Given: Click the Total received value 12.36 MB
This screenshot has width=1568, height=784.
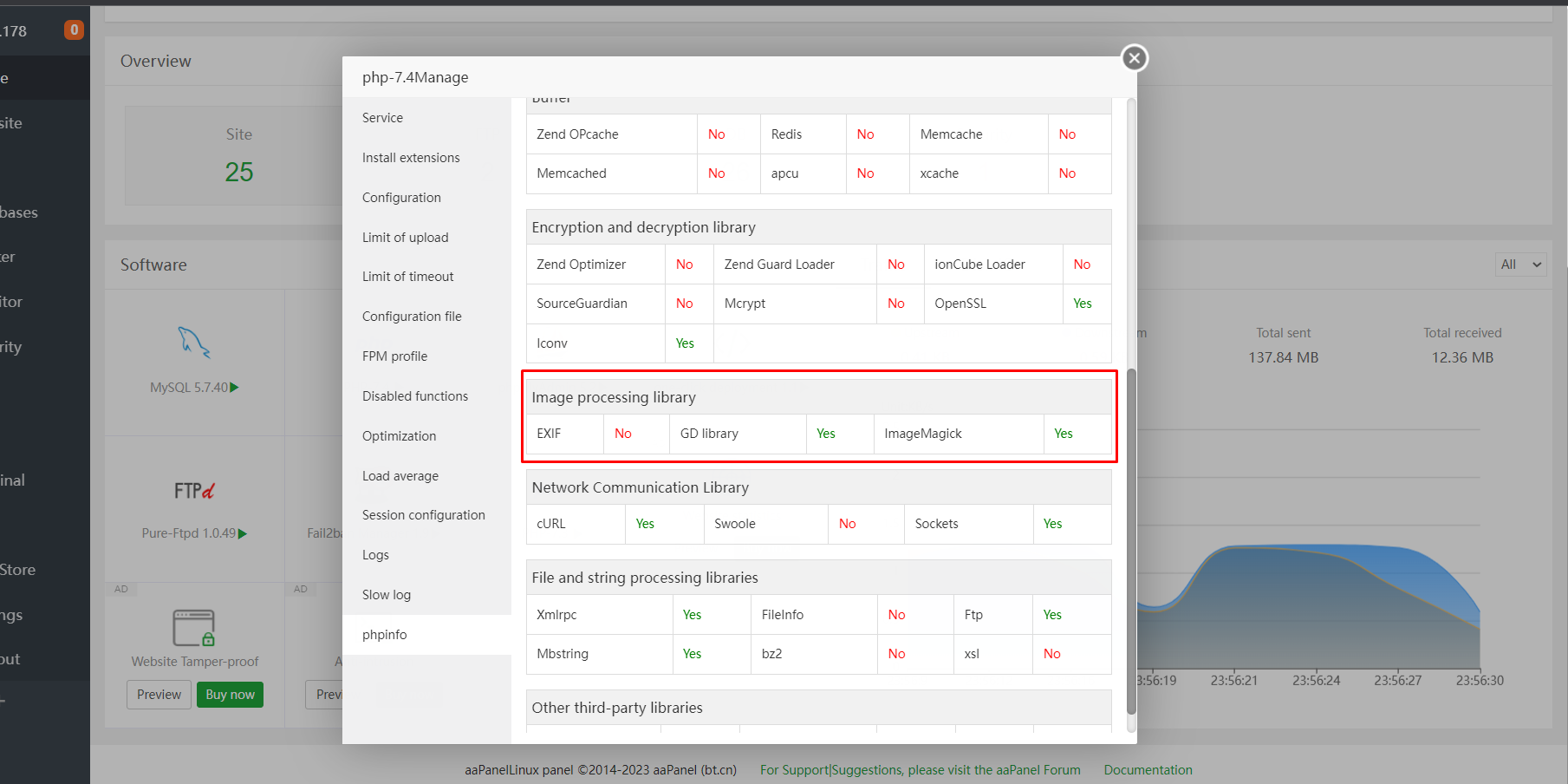Looking at the screenshot, I should point(1462,357).
